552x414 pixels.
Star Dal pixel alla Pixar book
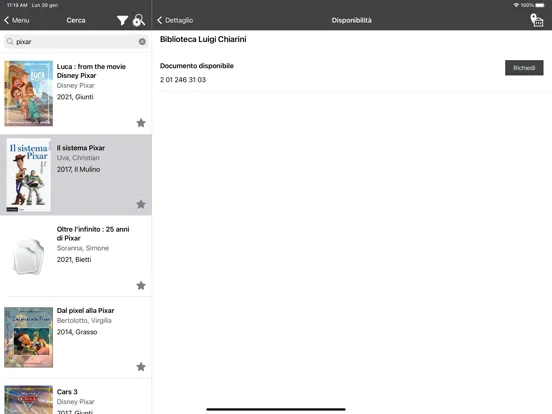(141, 367)
